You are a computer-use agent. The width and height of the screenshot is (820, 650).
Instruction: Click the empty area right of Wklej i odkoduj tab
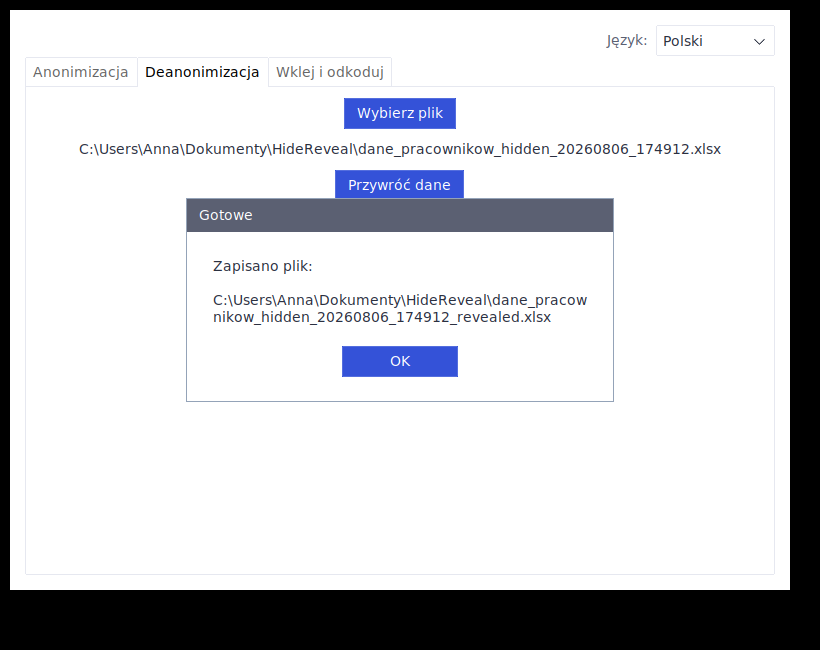point(580,72)
